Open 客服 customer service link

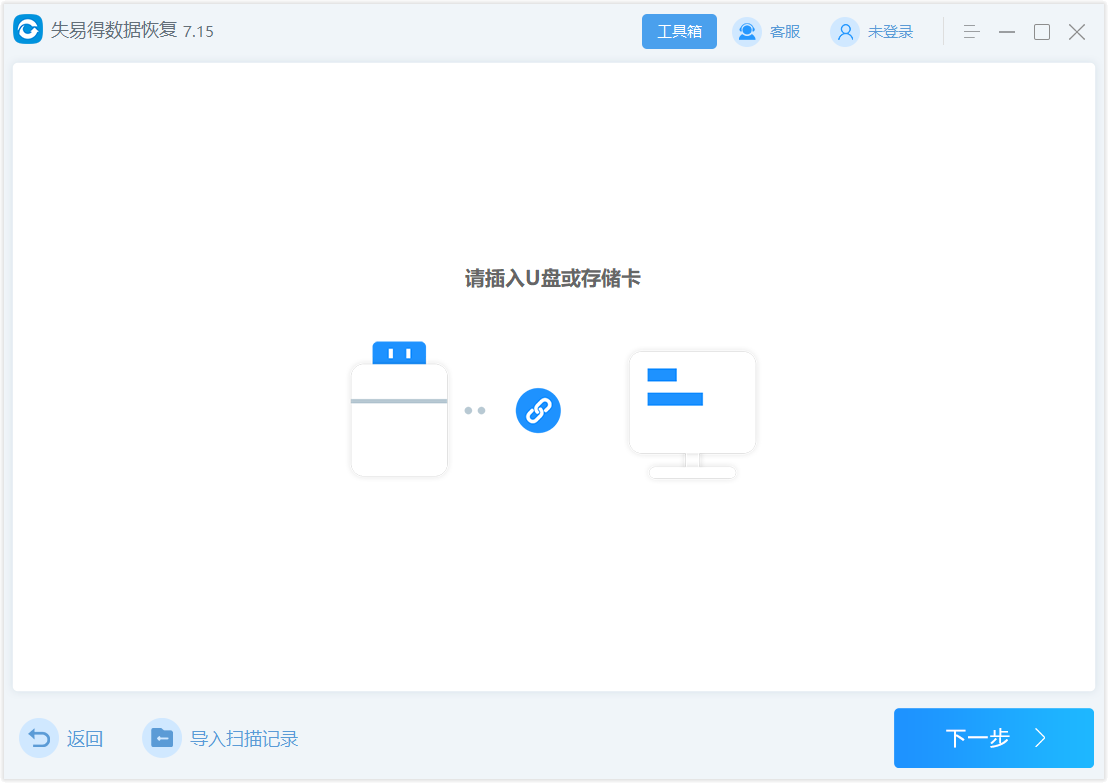pyautogui.click(x=784, y=32)
